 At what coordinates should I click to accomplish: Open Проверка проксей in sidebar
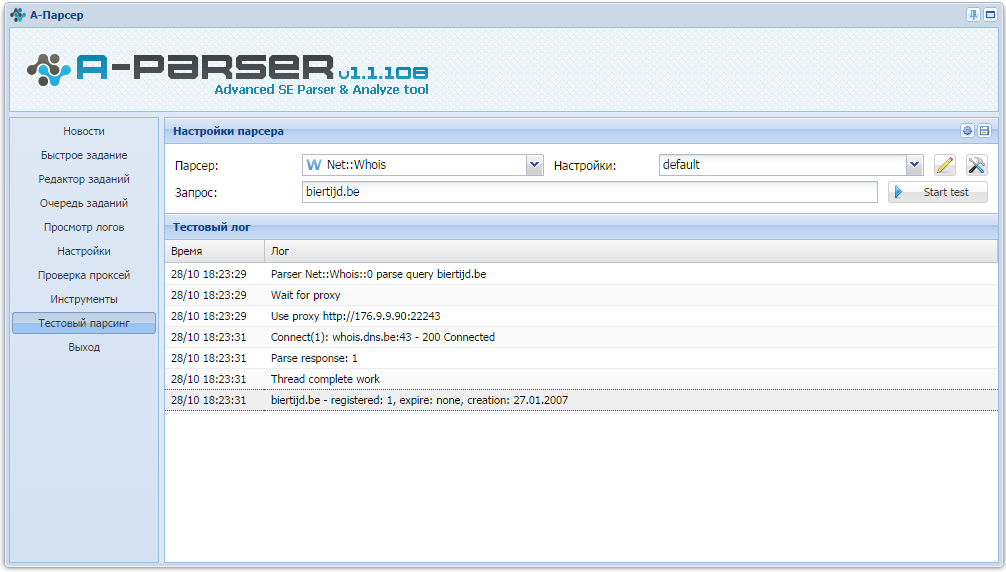[x=84, y=275]
